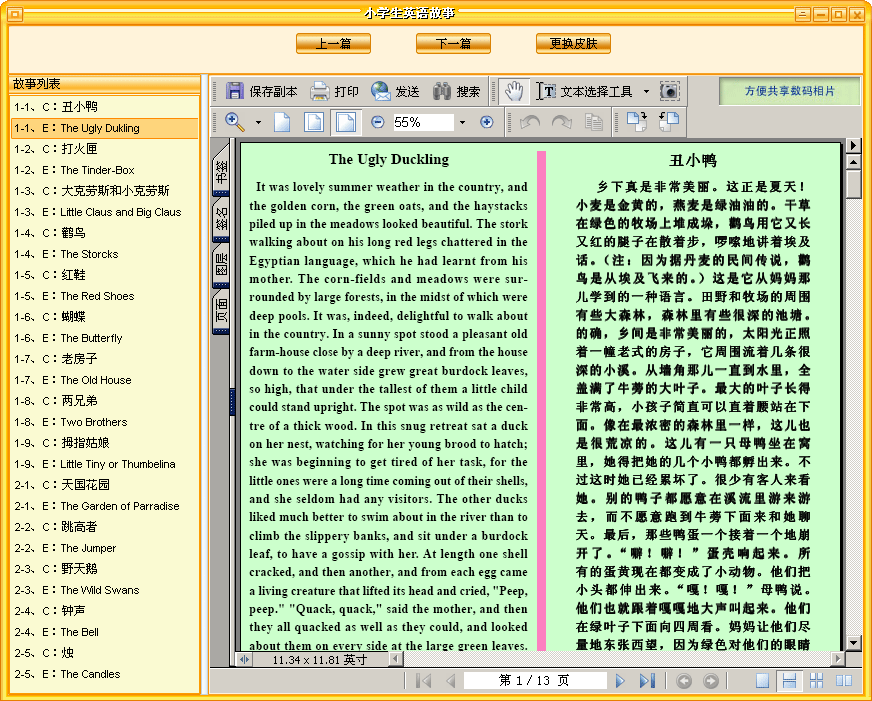Click the Snapshot camera tool
872x701 pixels.
point(670,91)
